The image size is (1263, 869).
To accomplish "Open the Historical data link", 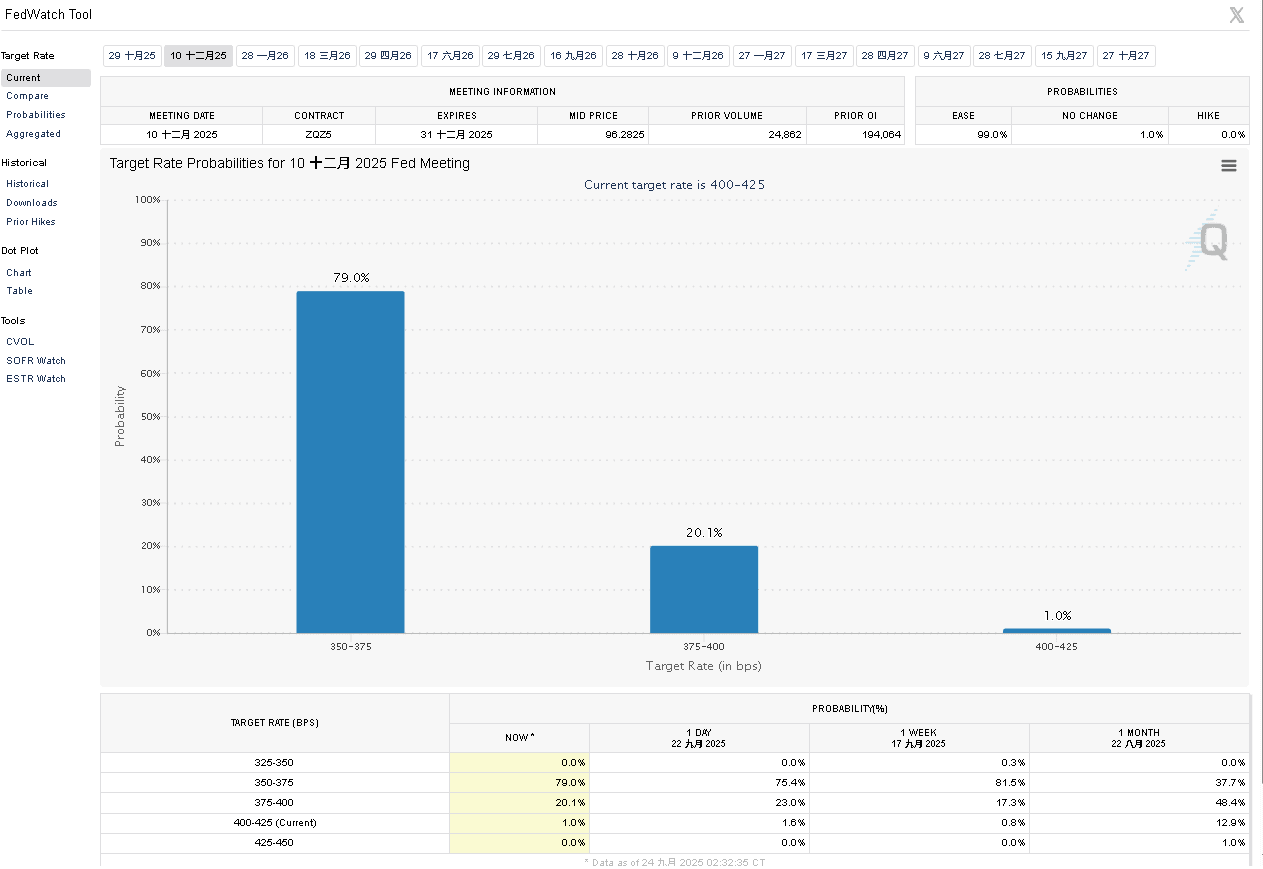I will [x=27, y=184].
